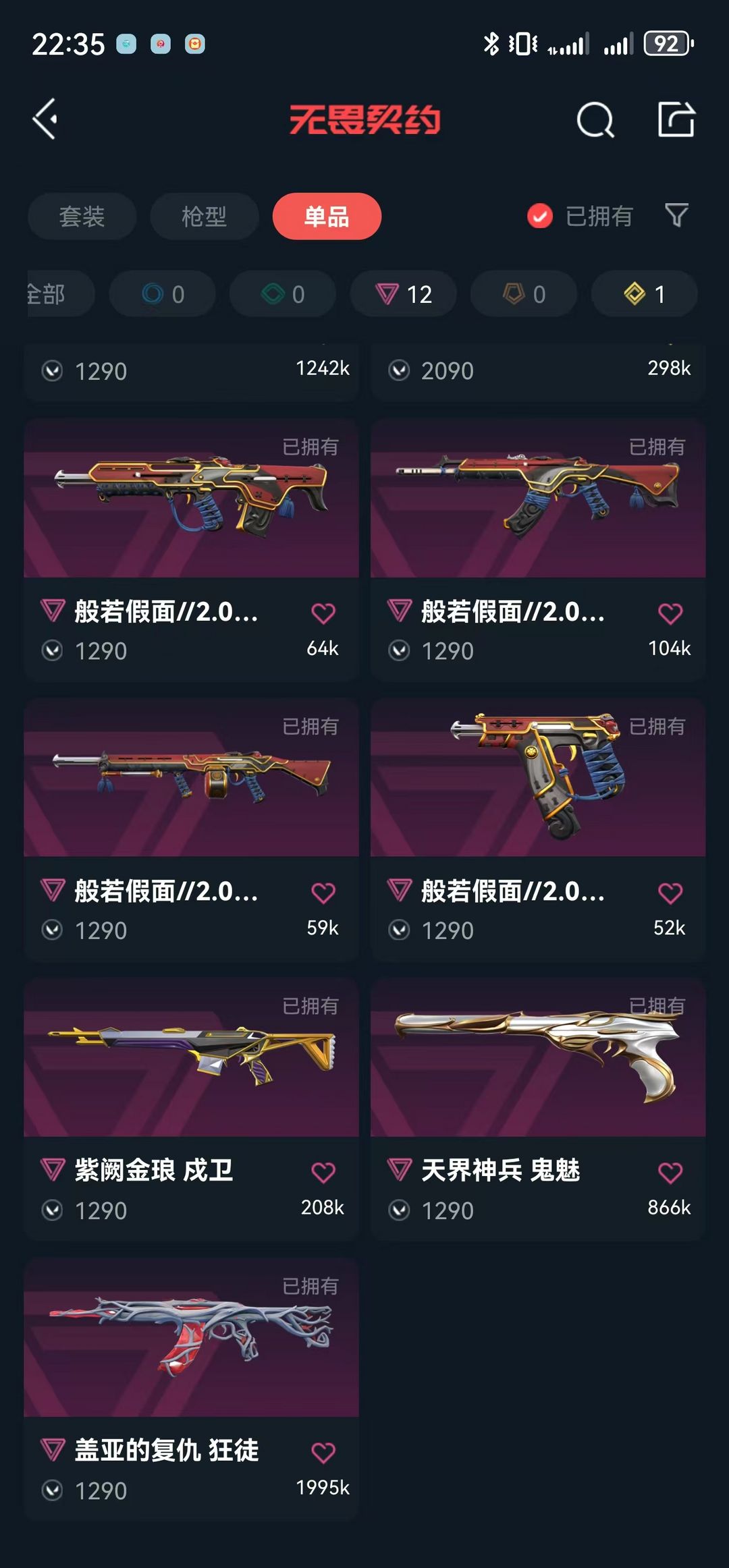Favorite the 天界神兵 鬼魅 skin heart
This screenshot has width=729, height=1568.
[x=670, y=1173]
